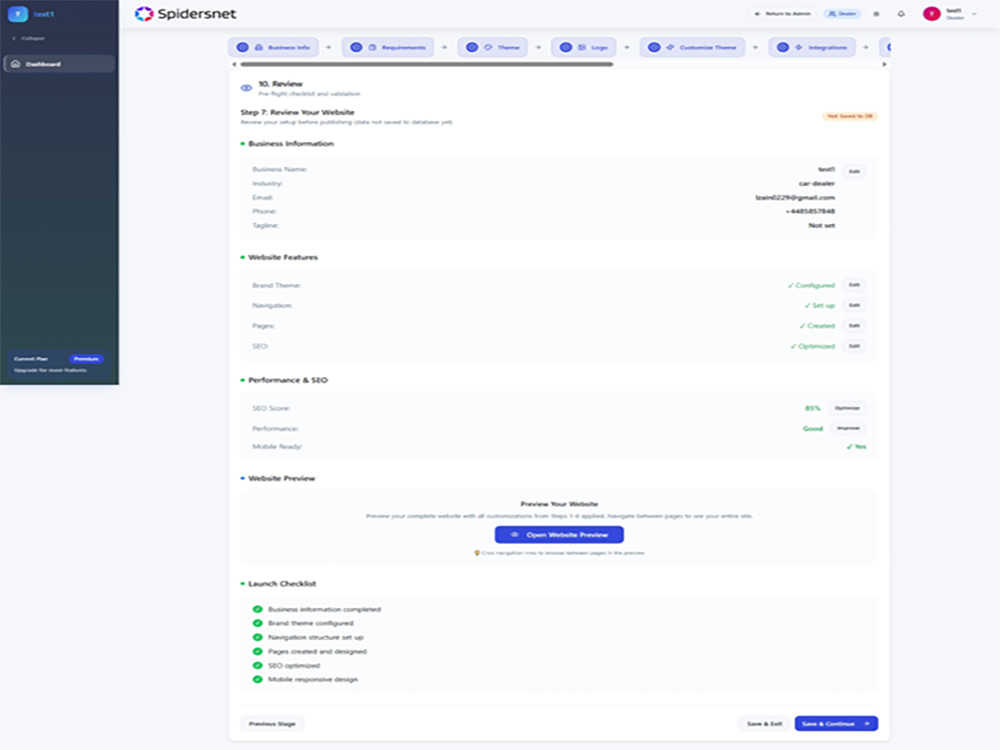Go to the Integrations step

(812, 47)
